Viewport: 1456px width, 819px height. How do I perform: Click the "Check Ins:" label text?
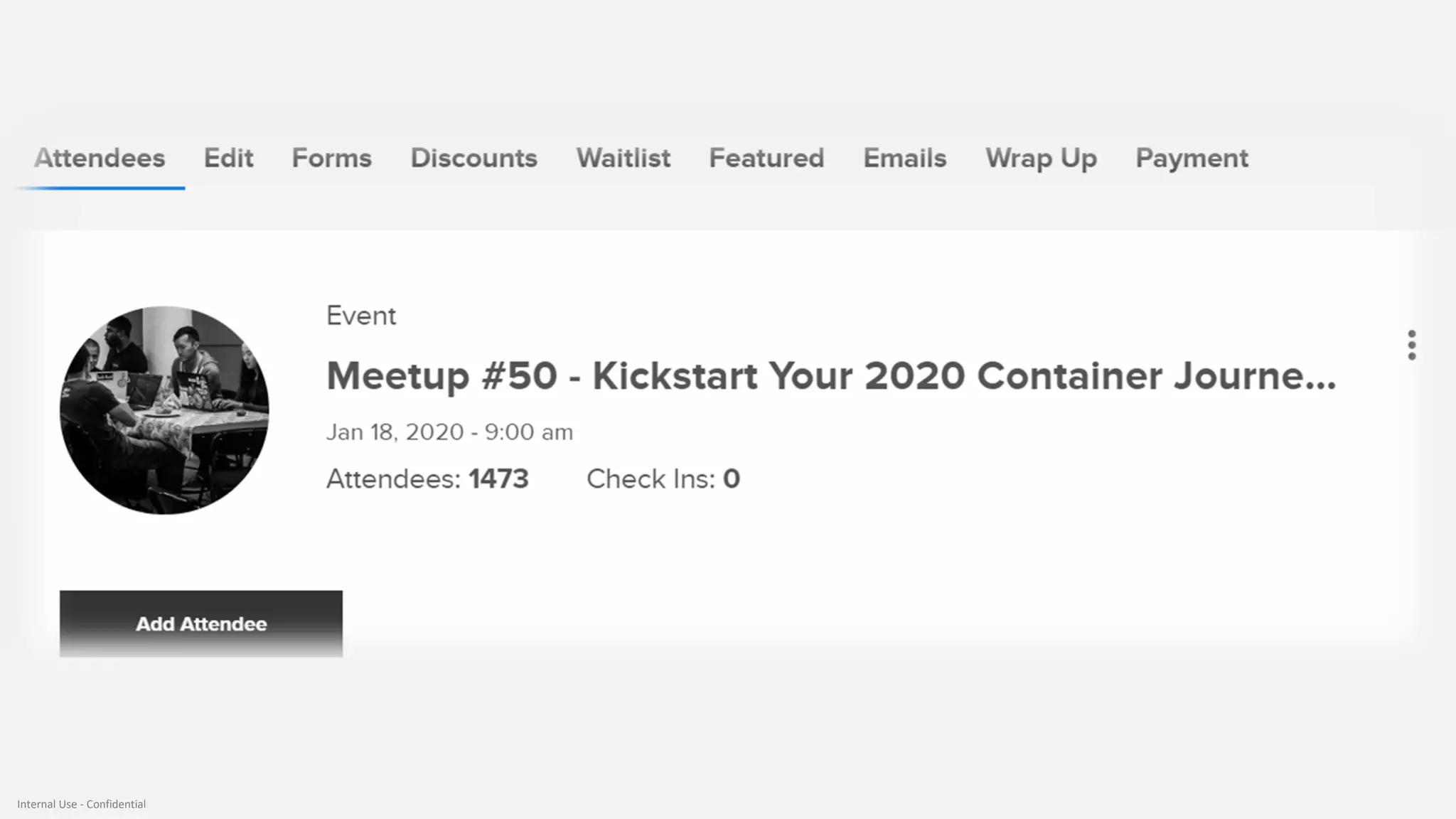click(651, 479)
